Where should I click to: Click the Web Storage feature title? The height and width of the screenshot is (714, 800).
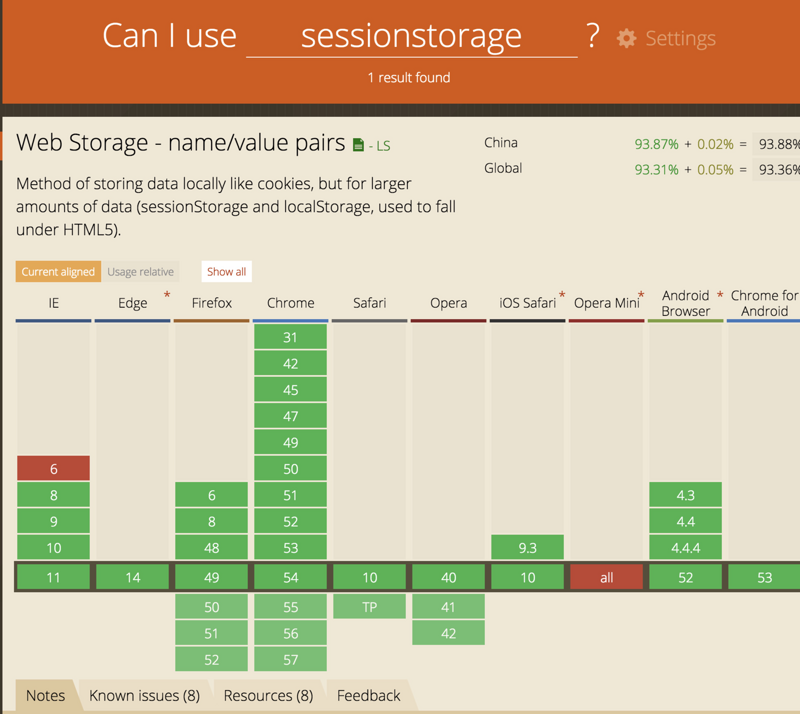click(181, 142)
